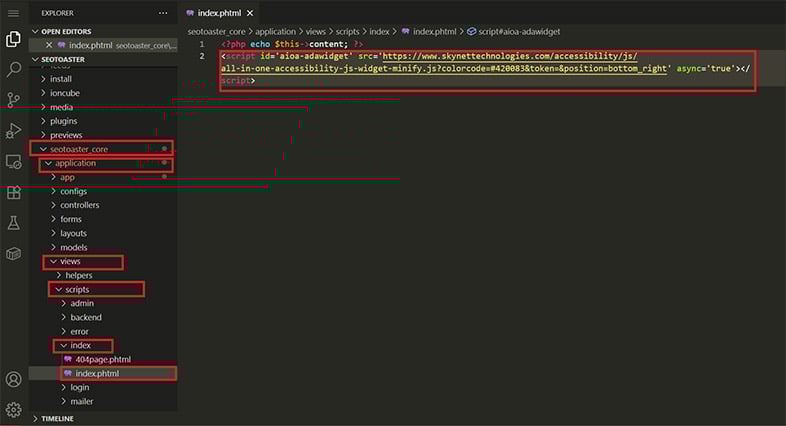This screenshot has height=426, width=786.
Task: Open the Source Control view
Action: click(x=14, y=100)
